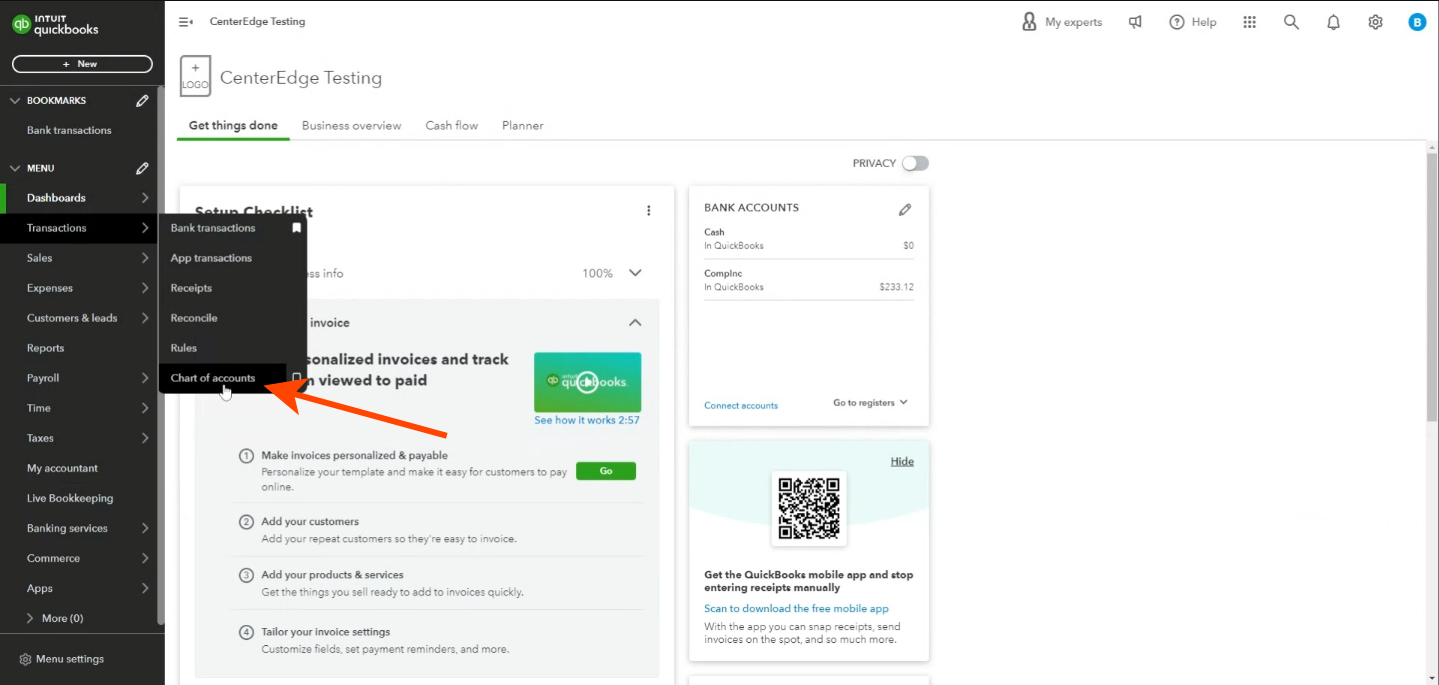
Task: Open Reports in the sidebar
Action: pyautogui.click(x=45, y=348)
